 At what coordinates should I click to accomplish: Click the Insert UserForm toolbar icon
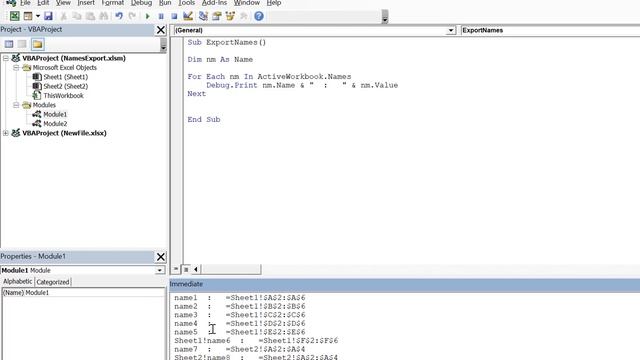coord(28,16)
